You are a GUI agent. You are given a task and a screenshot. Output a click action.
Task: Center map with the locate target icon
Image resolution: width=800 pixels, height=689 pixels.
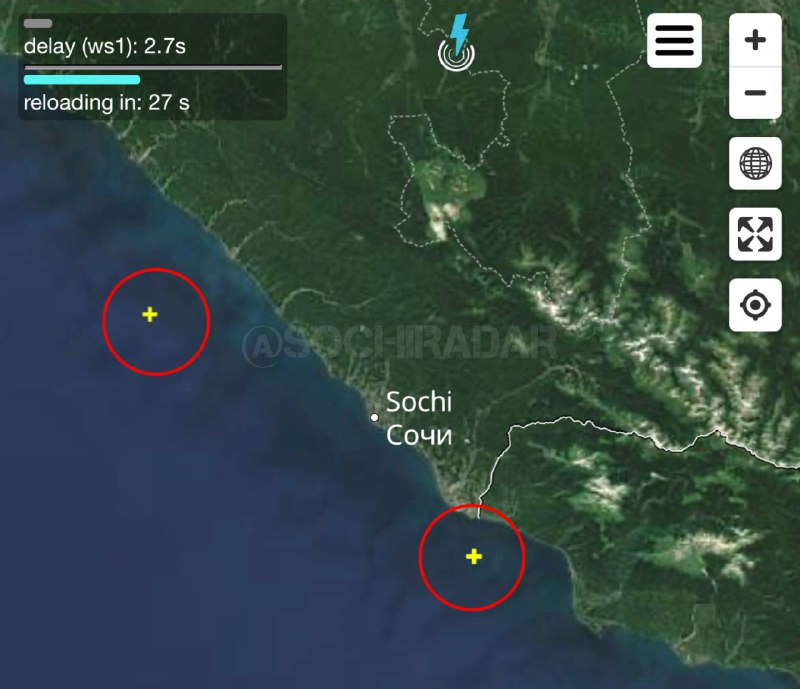(x=755, y=305)
